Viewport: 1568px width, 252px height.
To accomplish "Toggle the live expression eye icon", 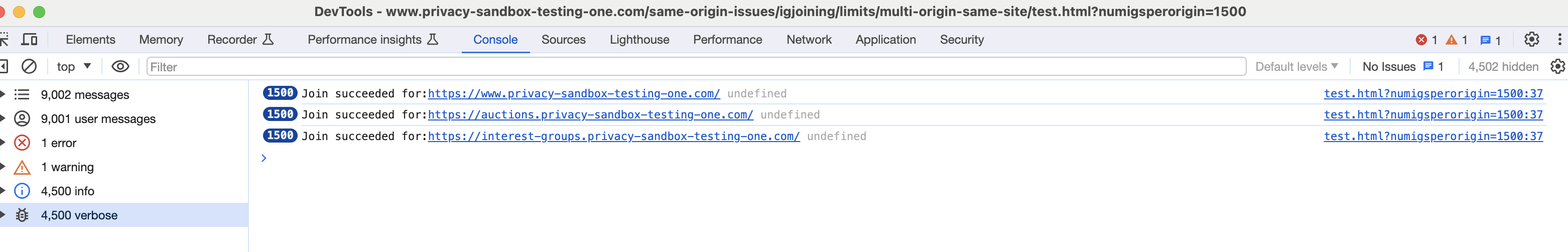I will point(120,66).
